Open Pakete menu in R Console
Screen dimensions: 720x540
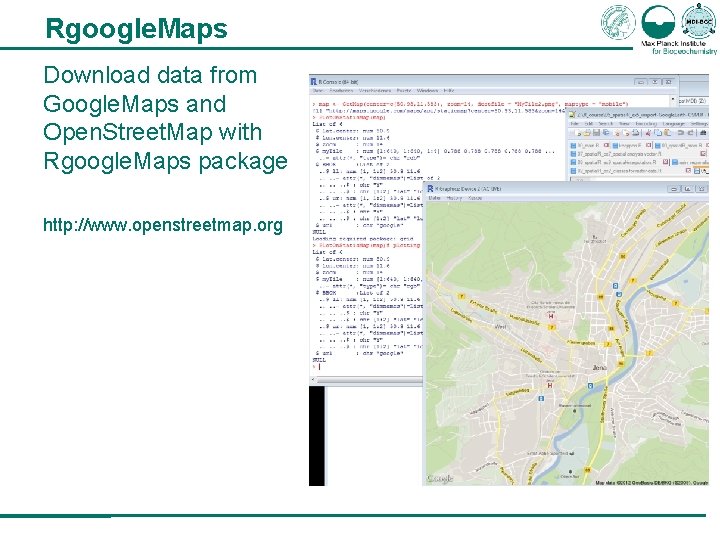[x=404, y=90]
